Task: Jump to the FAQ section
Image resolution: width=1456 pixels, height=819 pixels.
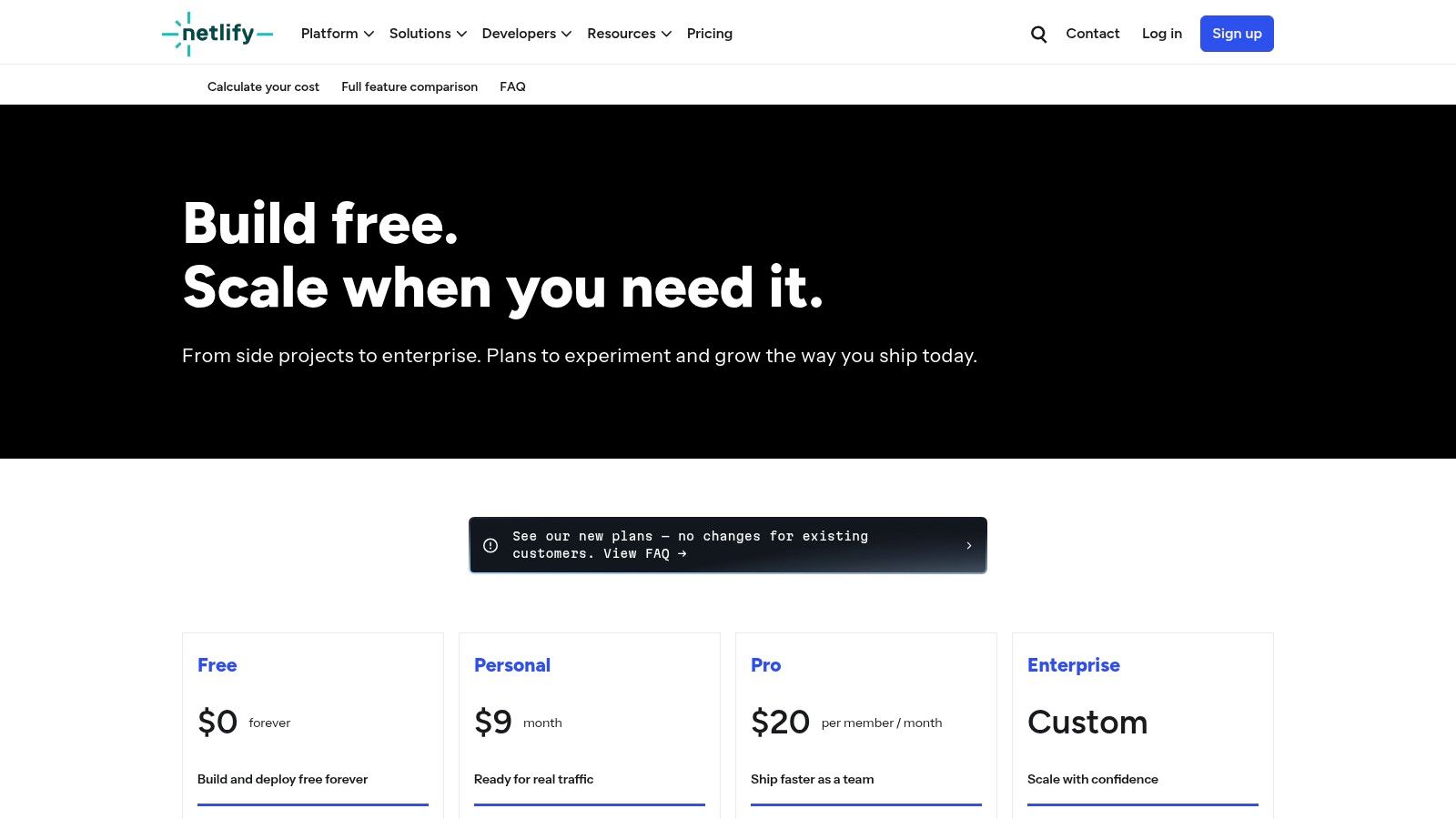Action: [x=512, y=86]
